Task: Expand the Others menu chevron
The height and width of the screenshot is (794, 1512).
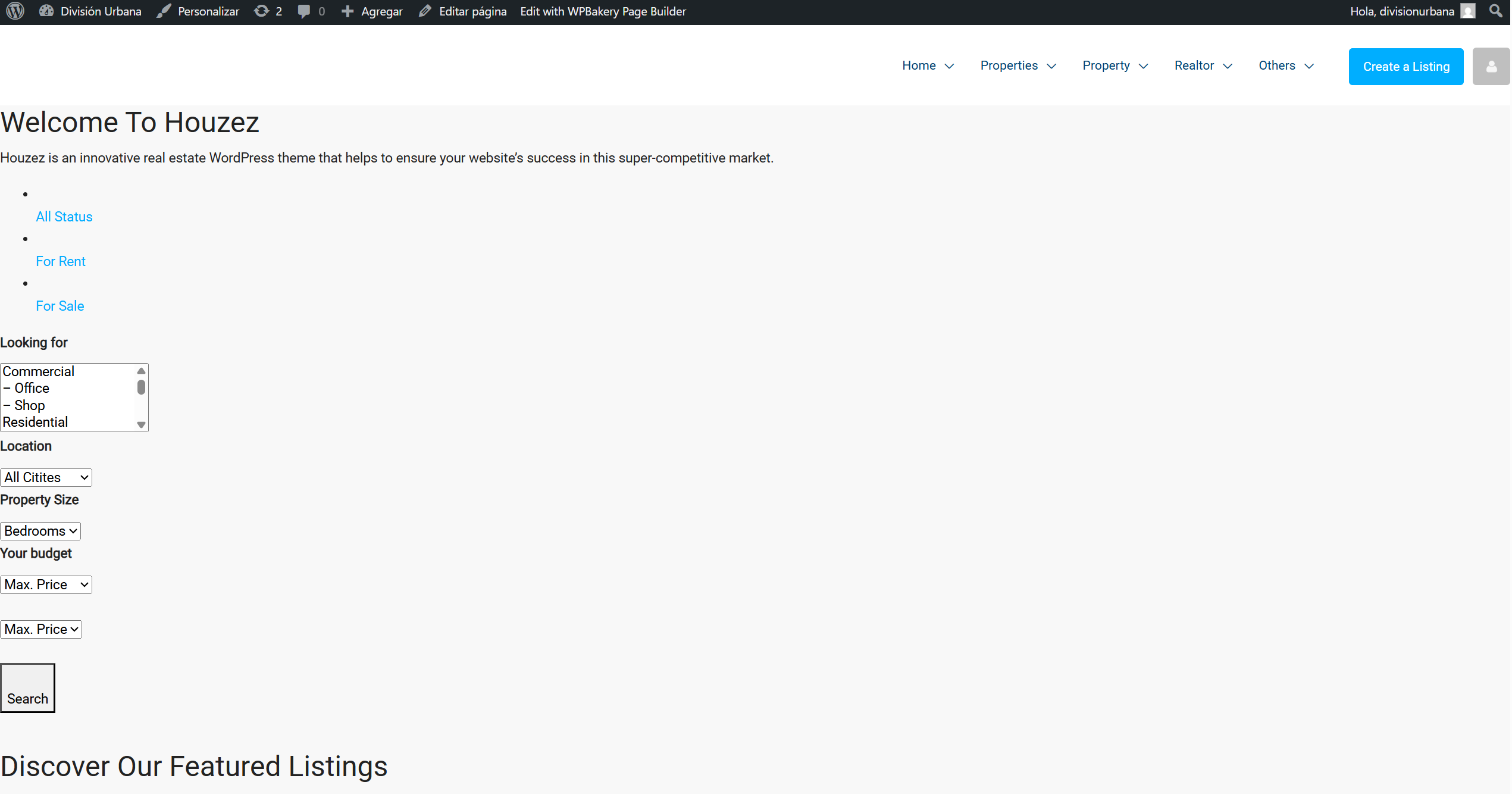Action: pos(1309,66)
